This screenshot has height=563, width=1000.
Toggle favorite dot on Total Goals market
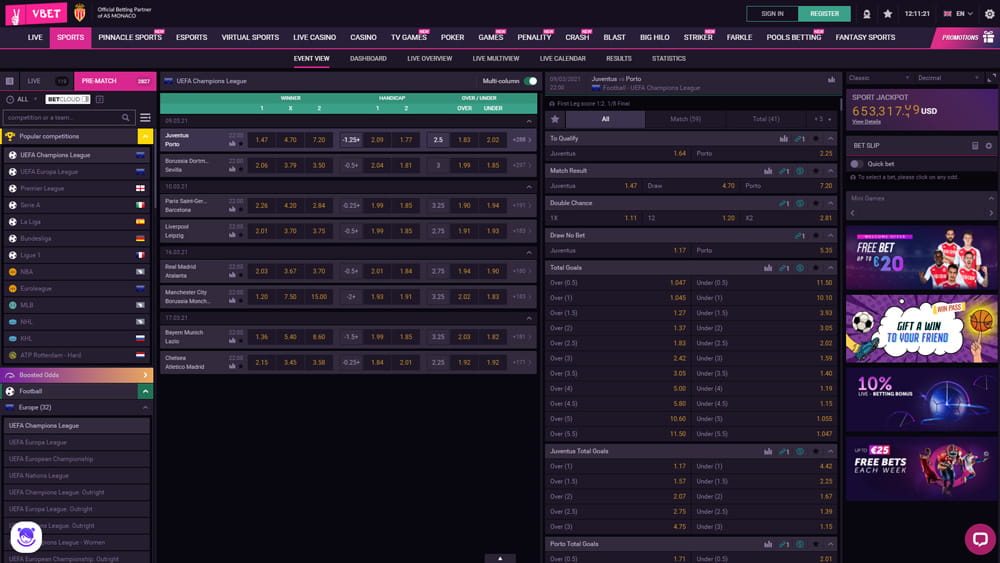click(816, 268)
